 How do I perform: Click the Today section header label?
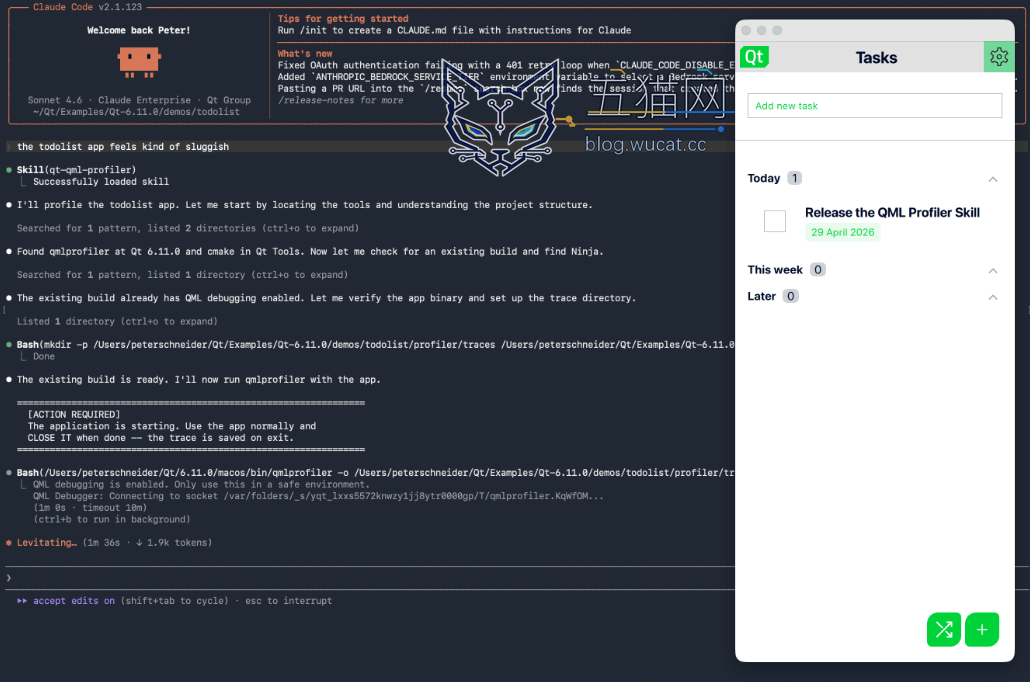point(763,178)
